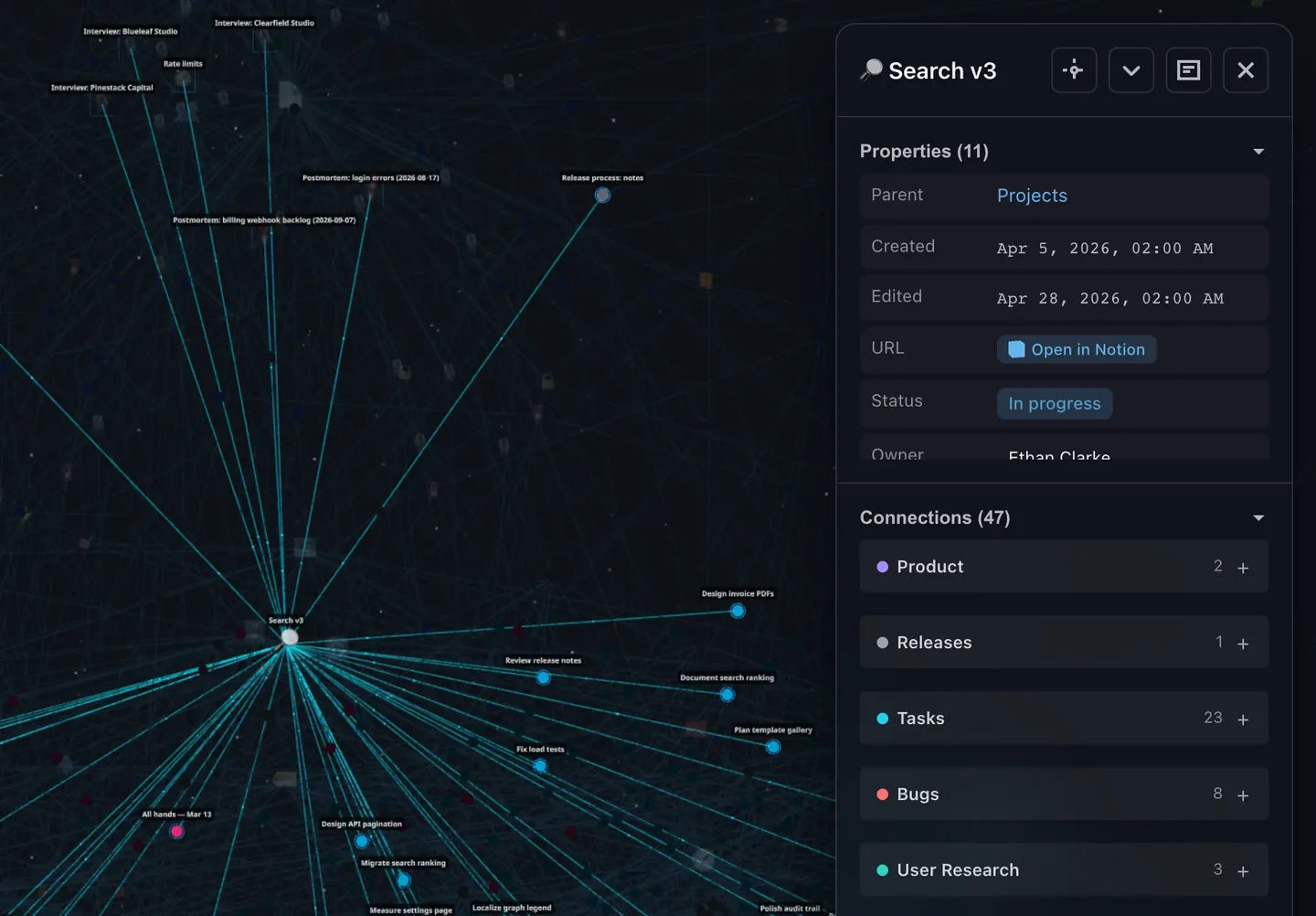Select the Bugs connection row
This screenshot has height=916, width=1316.
1064,794
